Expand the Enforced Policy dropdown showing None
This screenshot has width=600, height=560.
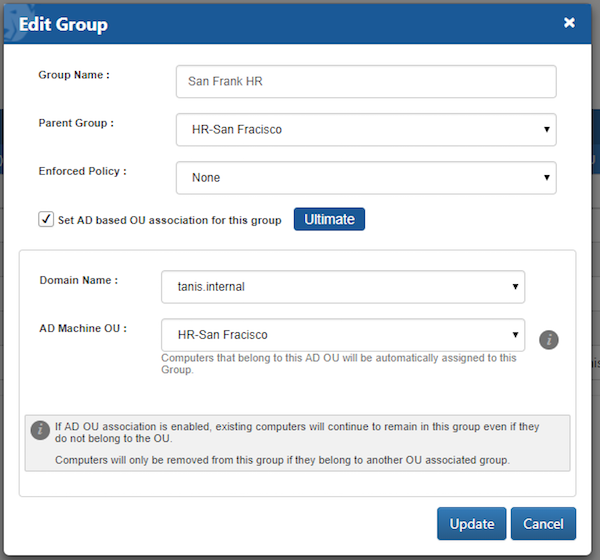(x=365, y=177)
